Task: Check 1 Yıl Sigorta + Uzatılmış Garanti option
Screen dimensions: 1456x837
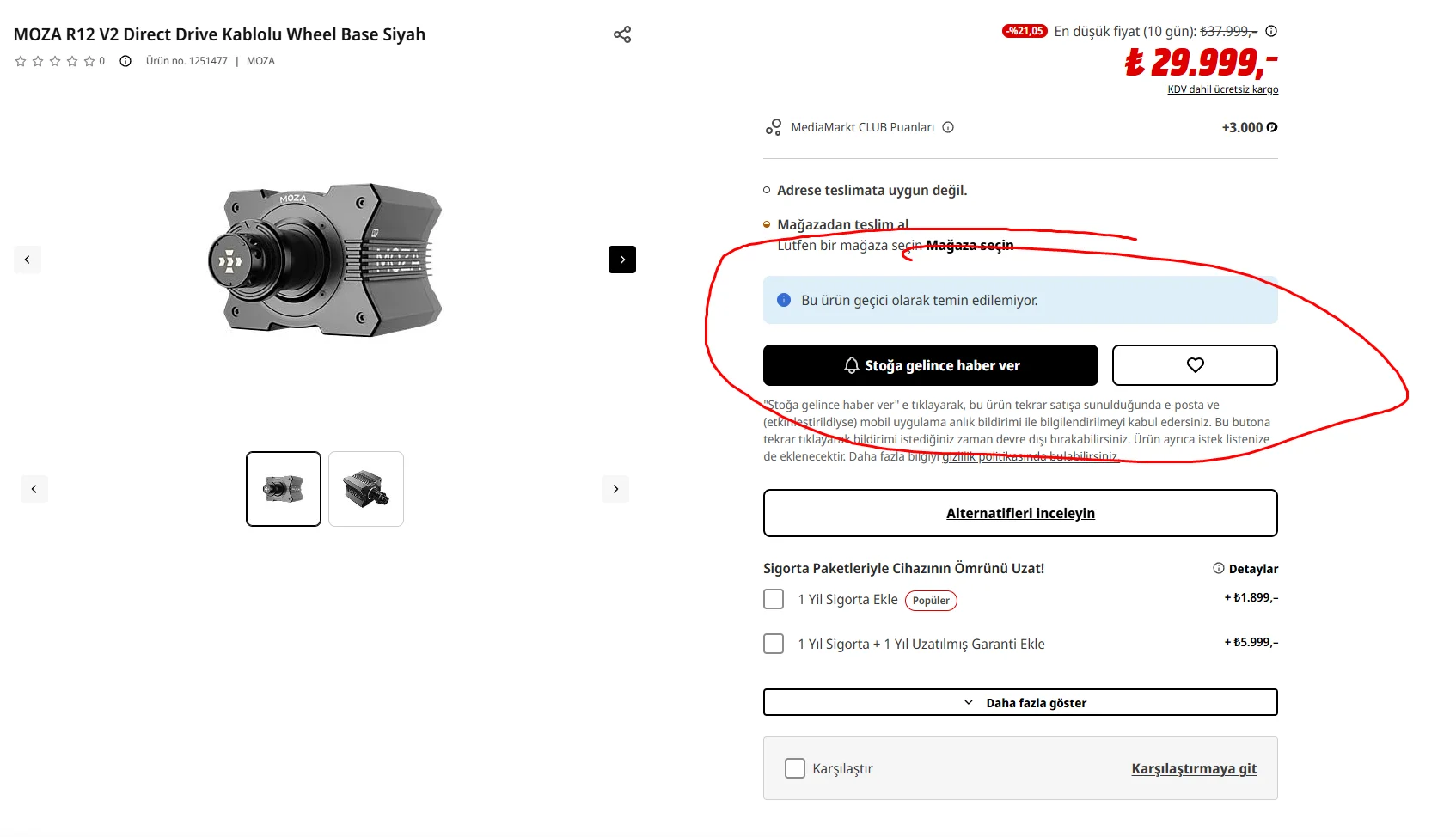Action: click(774, 644)
